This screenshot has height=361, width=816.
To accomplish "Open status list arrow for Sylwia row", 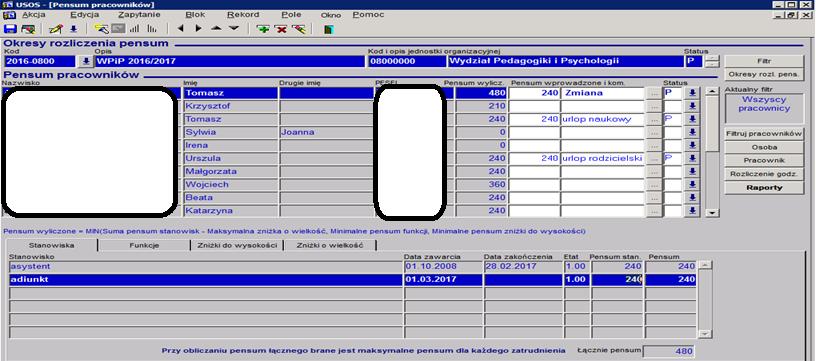I will pos(692,132).
